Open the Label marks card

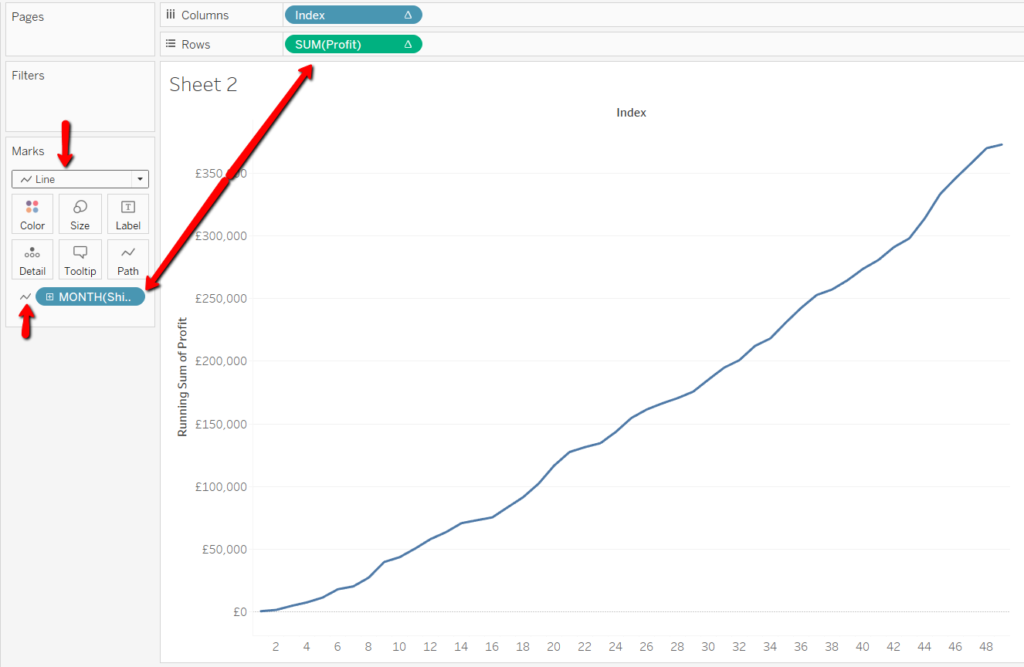coord(128,214)
